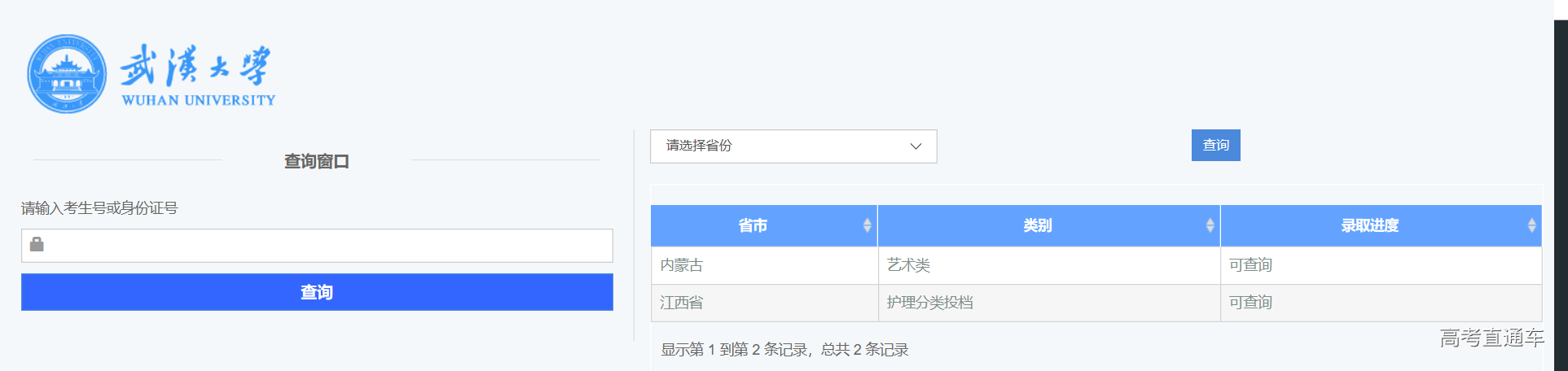Sort table by 省市 column header

(764, 225)
